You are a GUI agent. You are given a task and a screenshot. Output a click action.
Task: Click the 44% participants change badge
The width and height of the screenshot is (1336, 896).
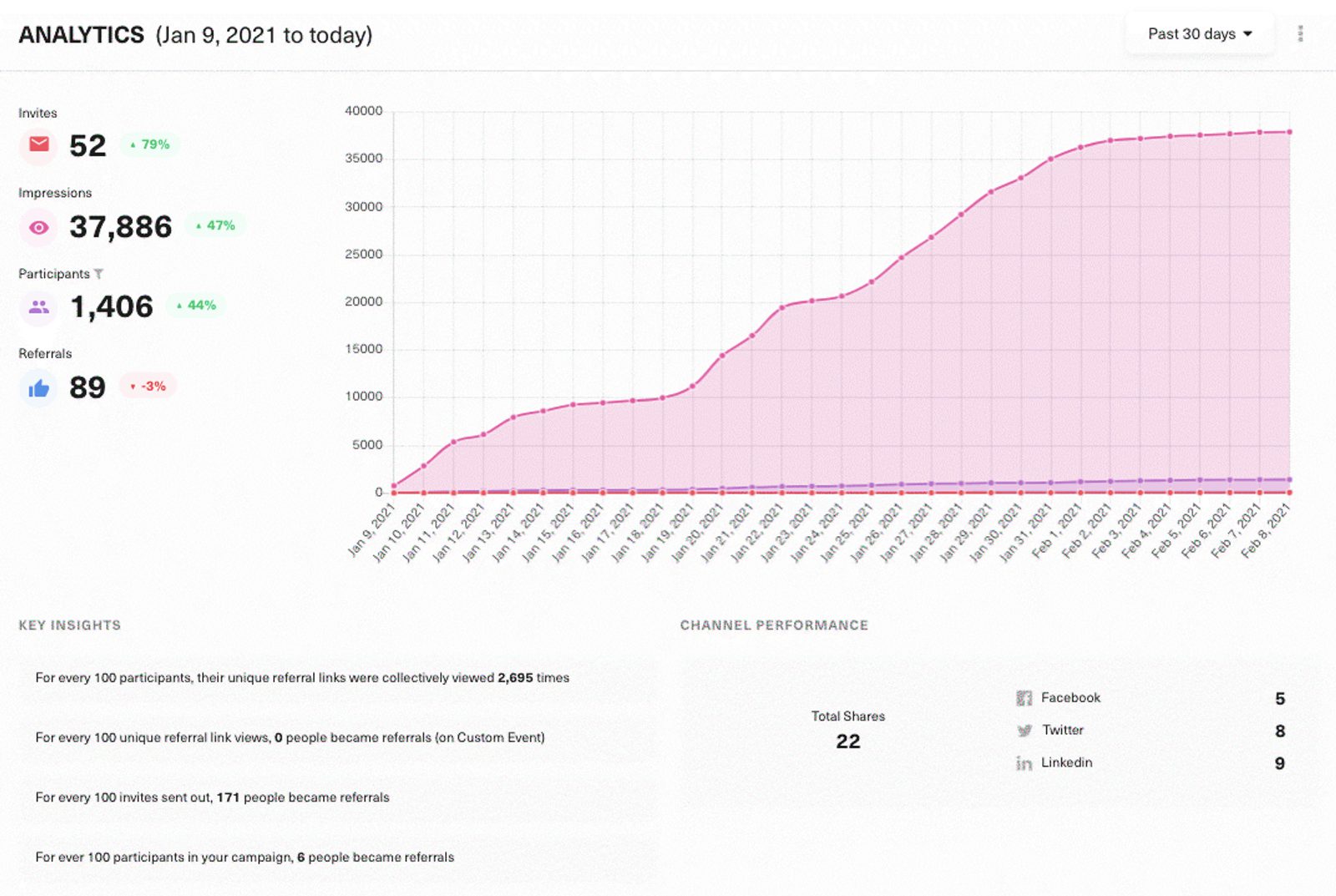pos(196,306)
